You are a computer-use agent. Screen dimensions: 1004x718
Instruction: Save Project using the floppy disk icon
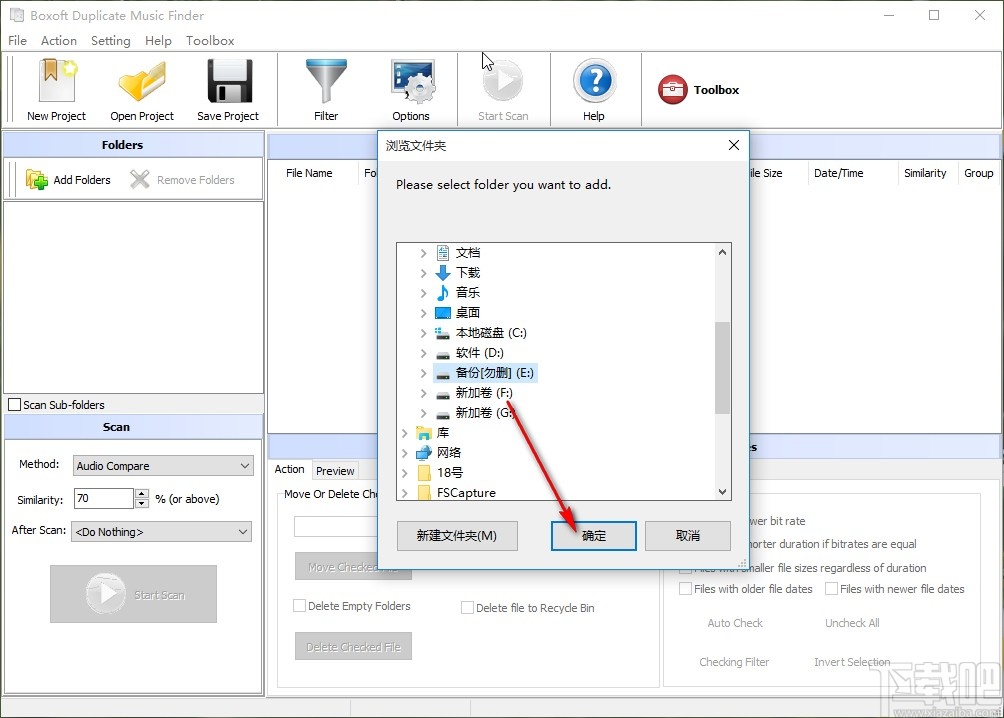tap(229, 81)
